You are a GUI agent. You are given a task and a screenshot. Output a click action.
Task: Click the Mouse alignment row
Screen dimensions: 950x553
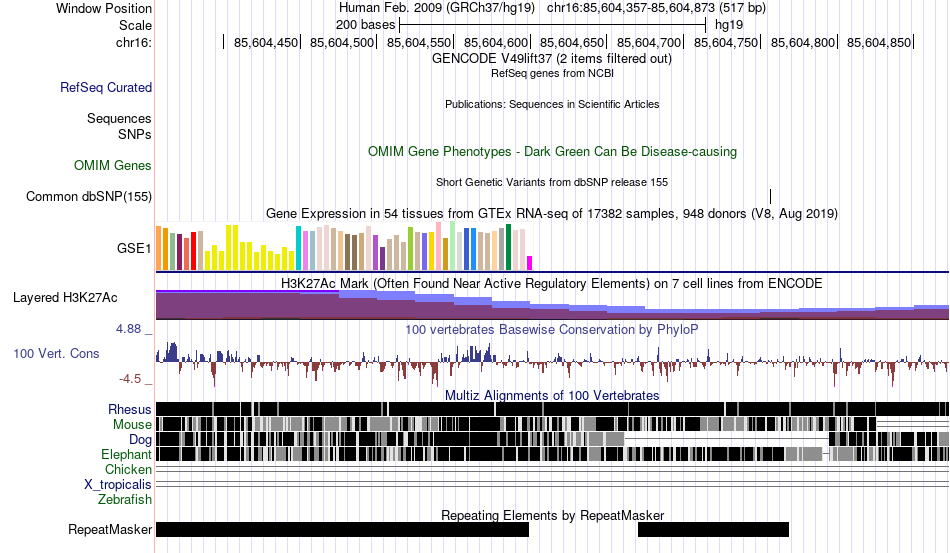[552, 423]
